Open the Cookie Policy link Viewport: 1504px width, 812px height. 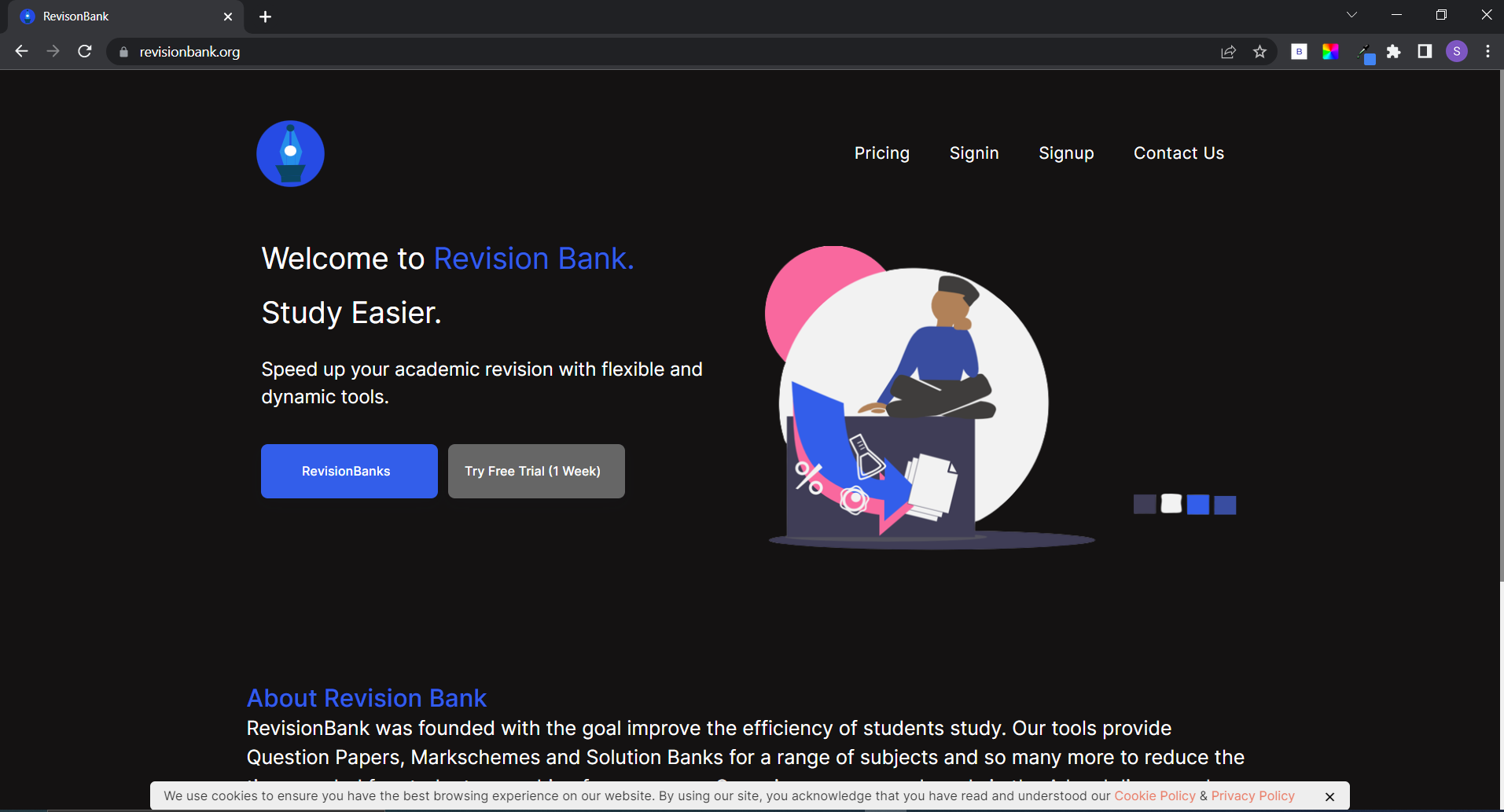1154,795
